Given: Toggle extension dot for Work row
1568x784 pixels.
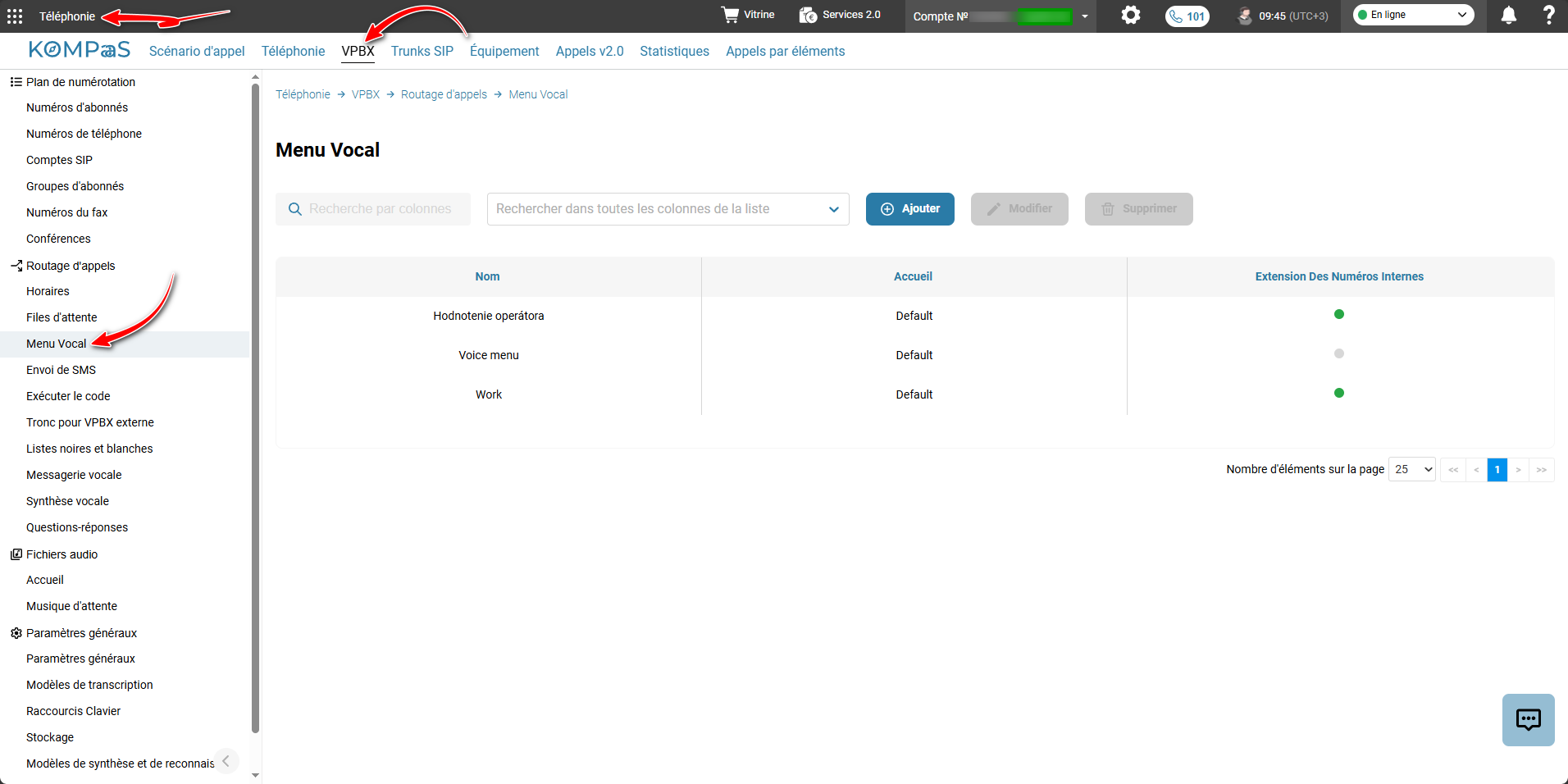Looking at the screenshot, I should pos(1339,393).
